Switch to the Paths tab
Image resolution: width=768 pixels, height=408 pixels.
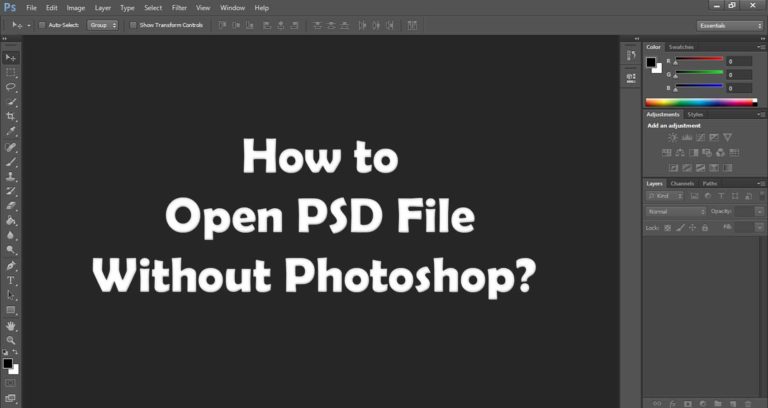[710, 184]
